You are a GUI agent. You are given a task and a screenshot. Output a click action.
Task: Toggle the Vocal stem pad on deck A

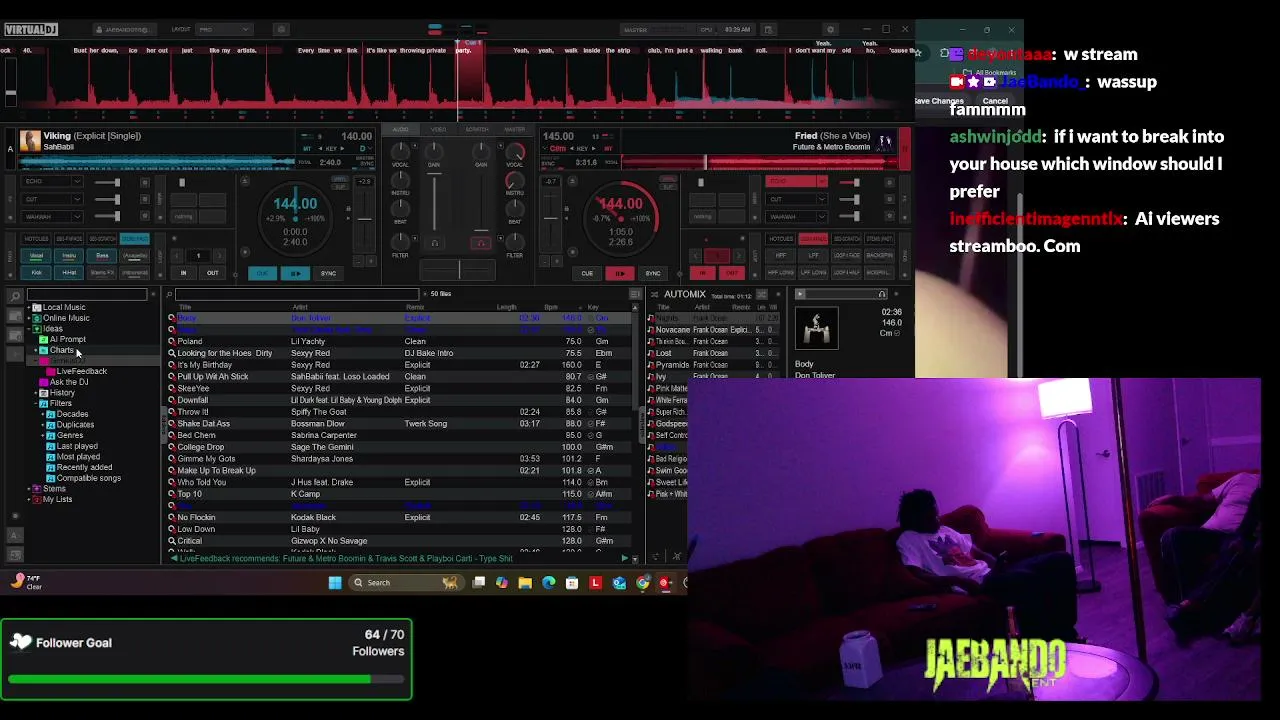pos(36,256)
